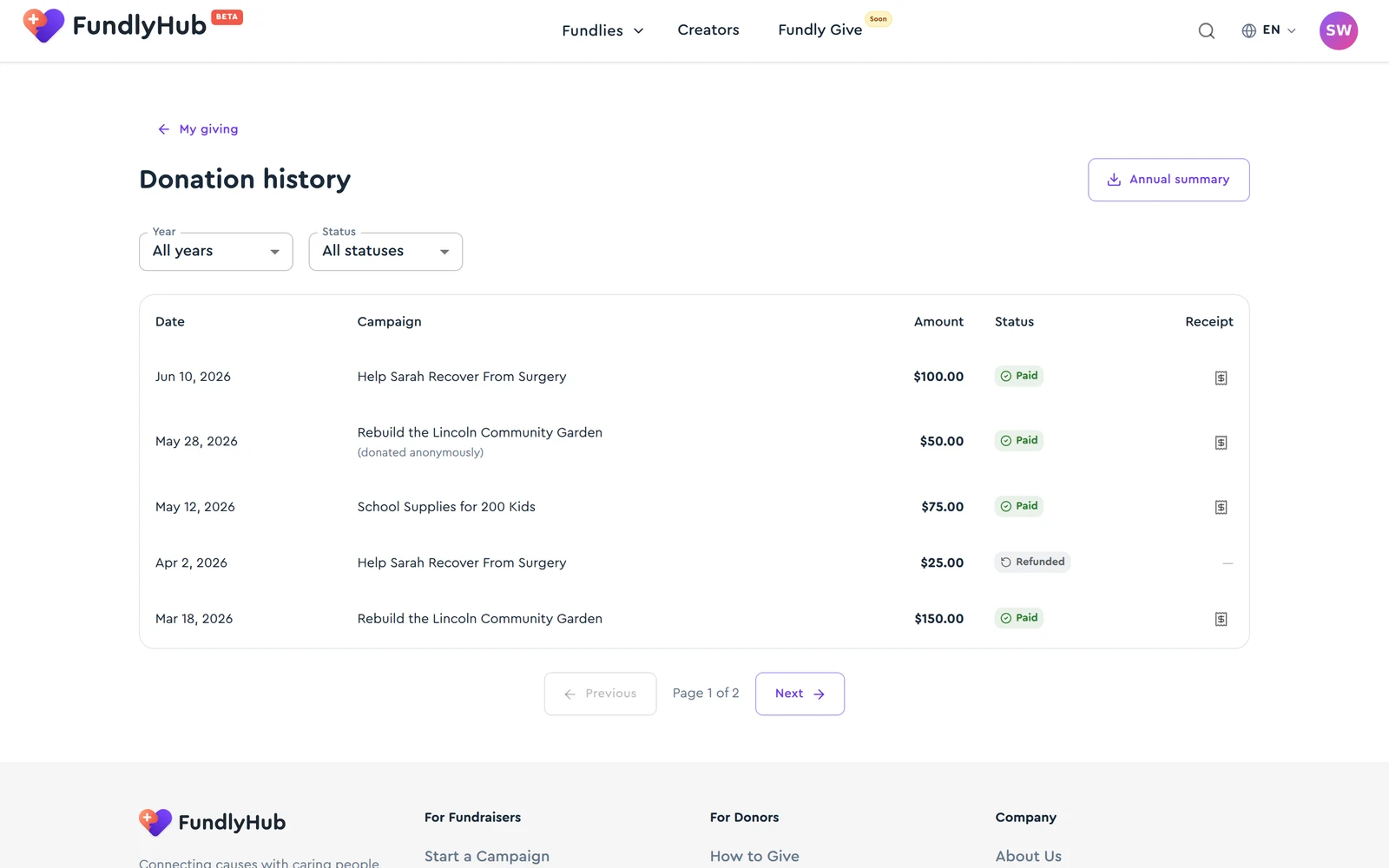Click Jun 10 'Help Sarah Recover From Surgery' campaign

point(462,377)
